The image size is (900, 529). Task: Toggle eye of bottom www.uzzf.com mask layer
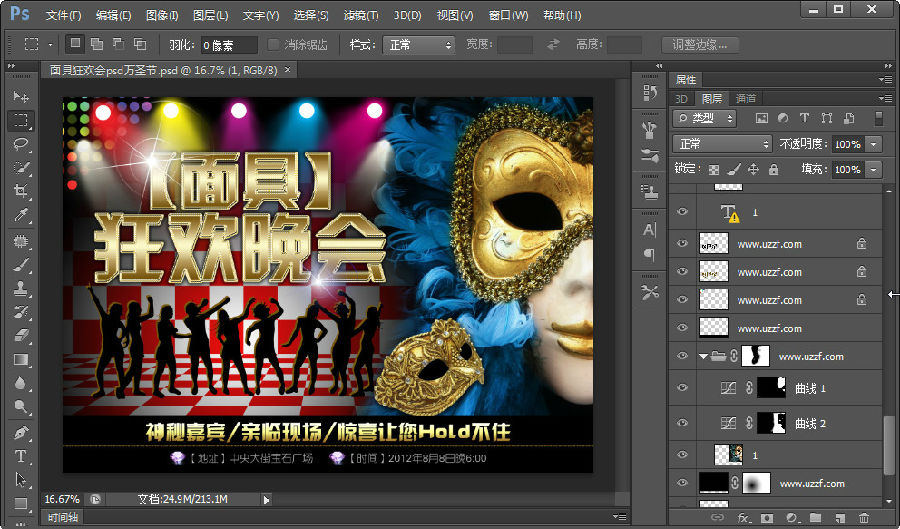[x=682, y=483]
